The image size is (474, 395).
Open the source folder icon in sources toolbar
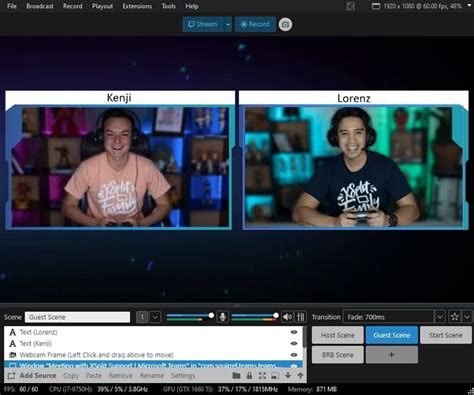(236, 376)
